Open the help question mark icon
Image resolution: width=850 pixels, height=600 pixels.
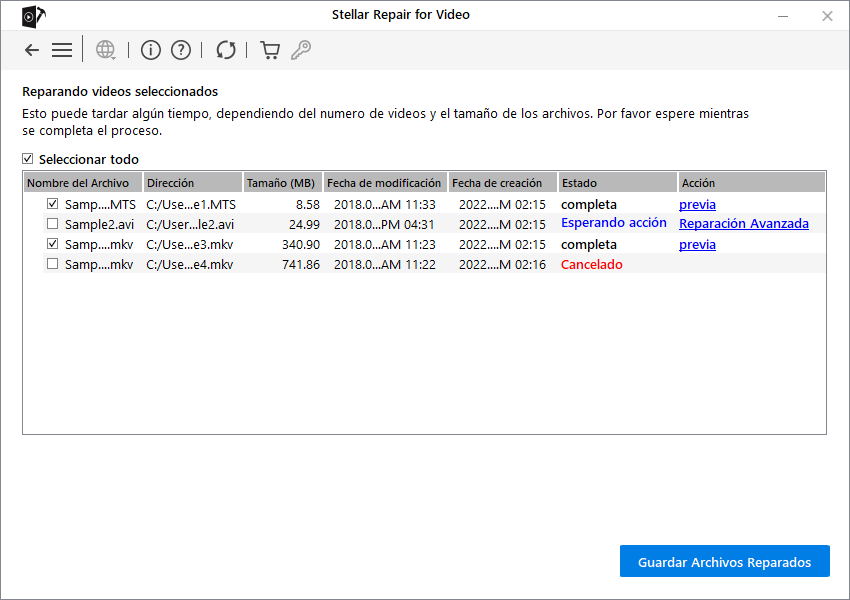point(181,50)
